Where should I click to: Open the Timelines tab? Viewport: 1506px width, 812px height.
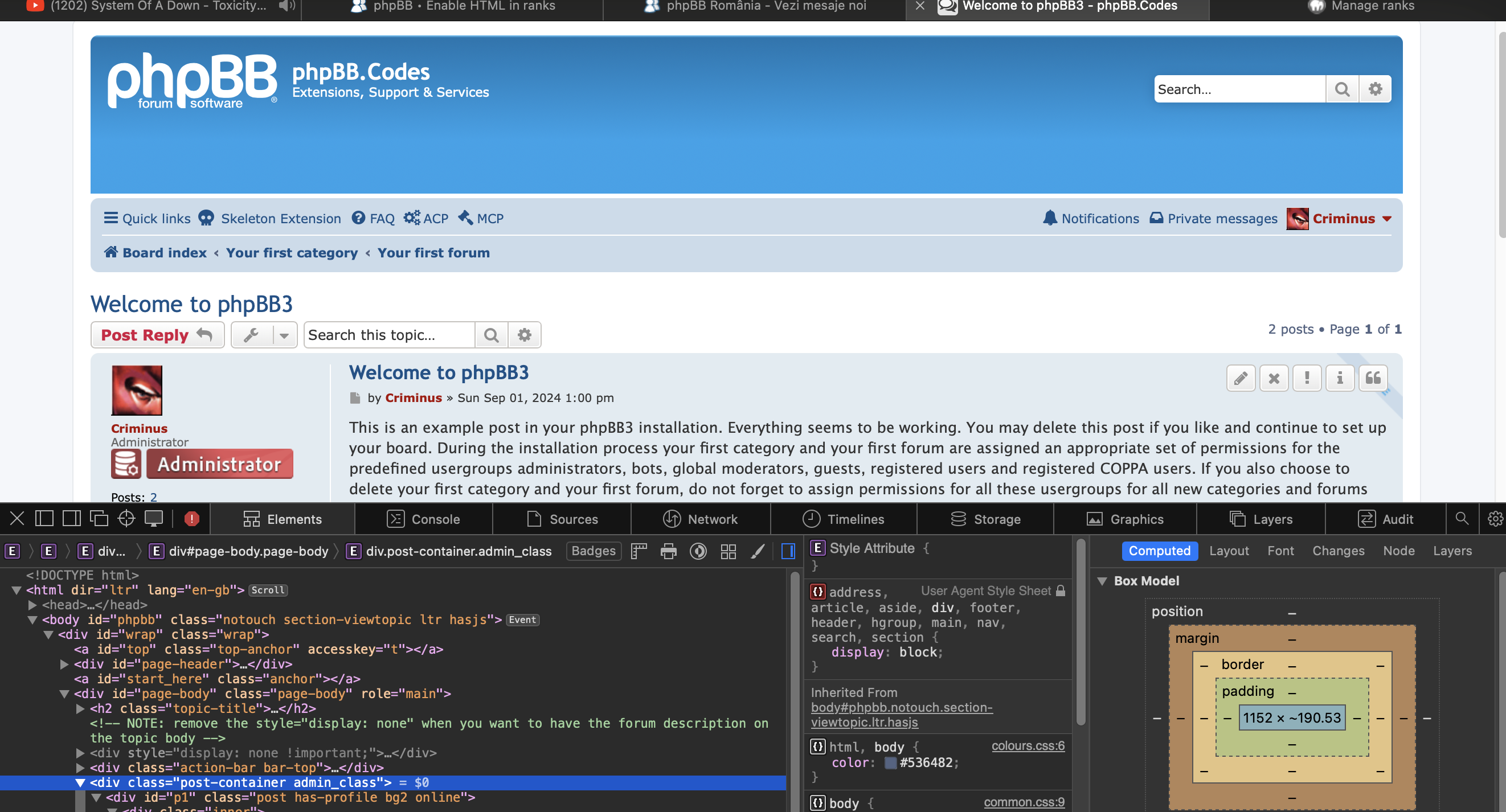[844, 519]
